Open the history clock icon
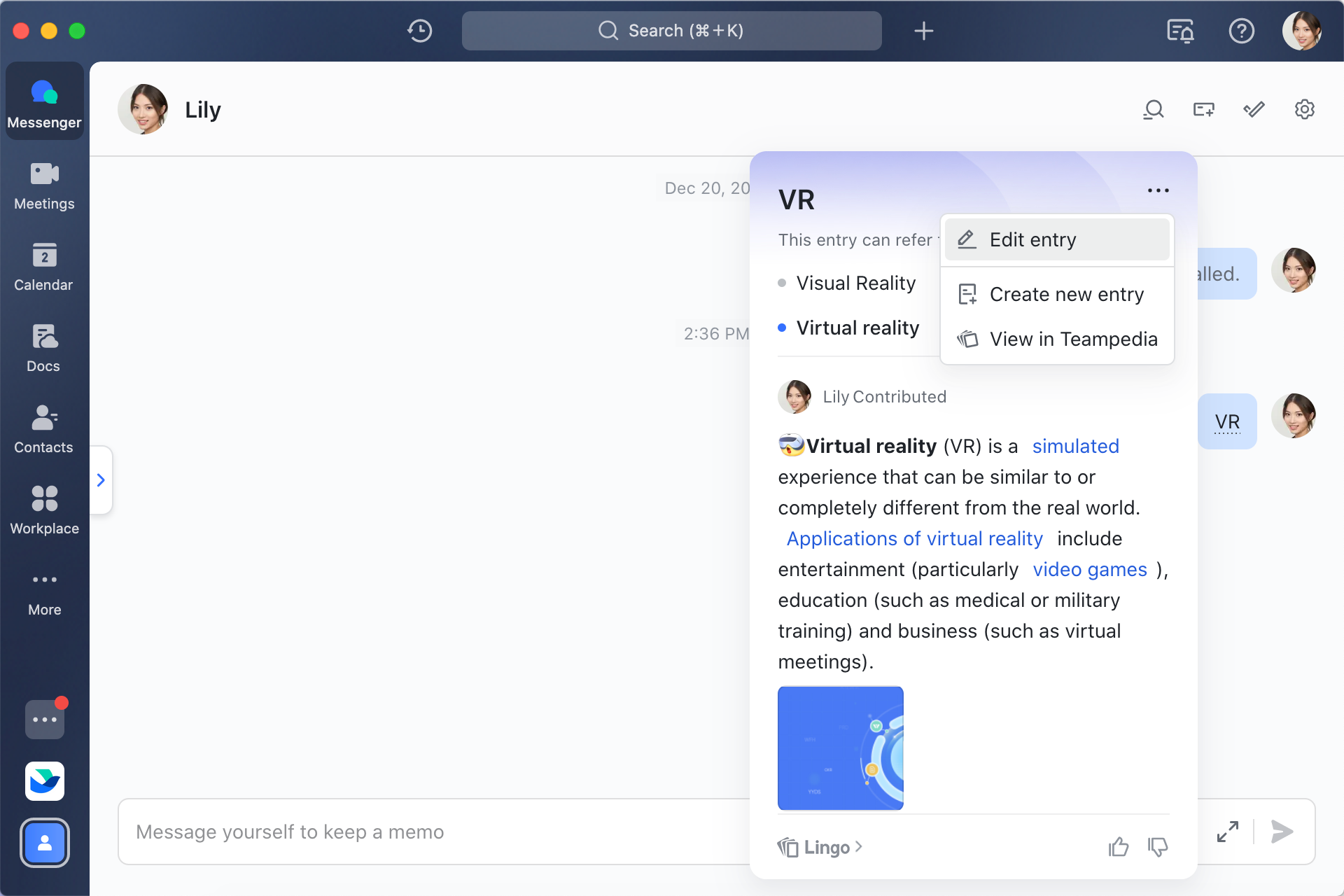Viewport: 1344px width, 896px height. coord(420,31)
